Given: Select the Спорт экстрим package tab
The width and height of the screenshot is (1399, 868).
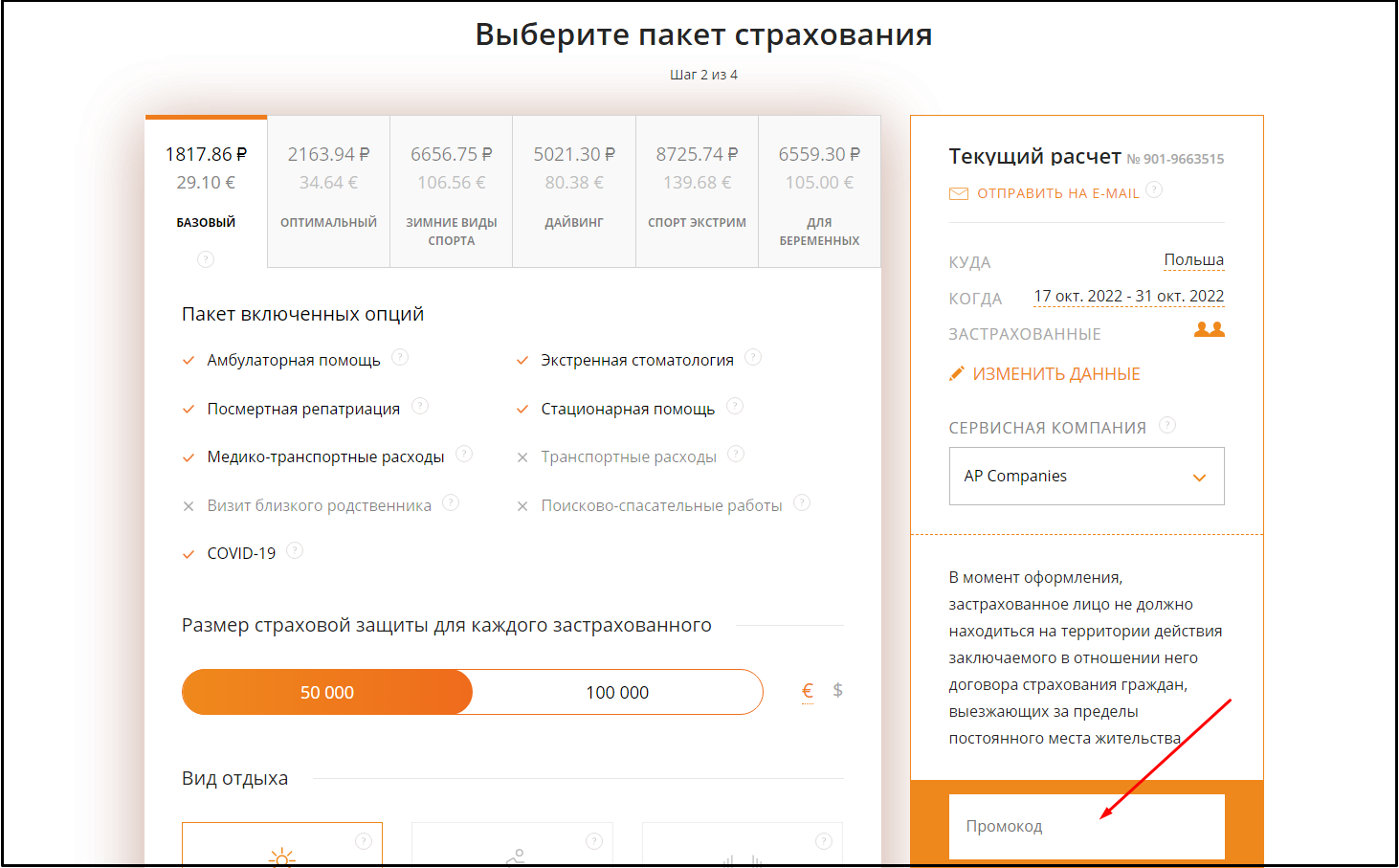Looking at the screenshot, I should coord(697,191).
